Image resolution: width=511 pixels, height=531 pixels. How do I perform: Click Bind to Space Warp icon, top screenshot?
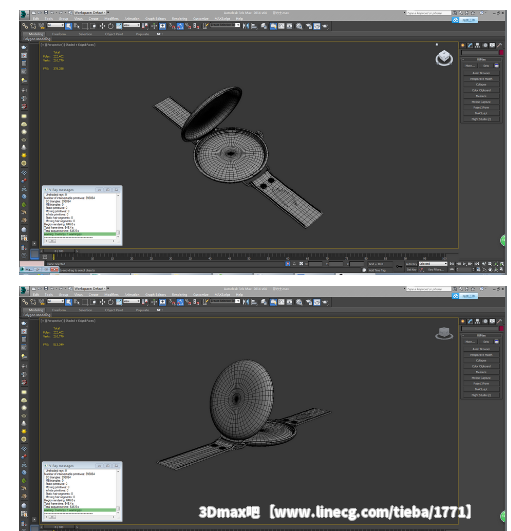41,26
